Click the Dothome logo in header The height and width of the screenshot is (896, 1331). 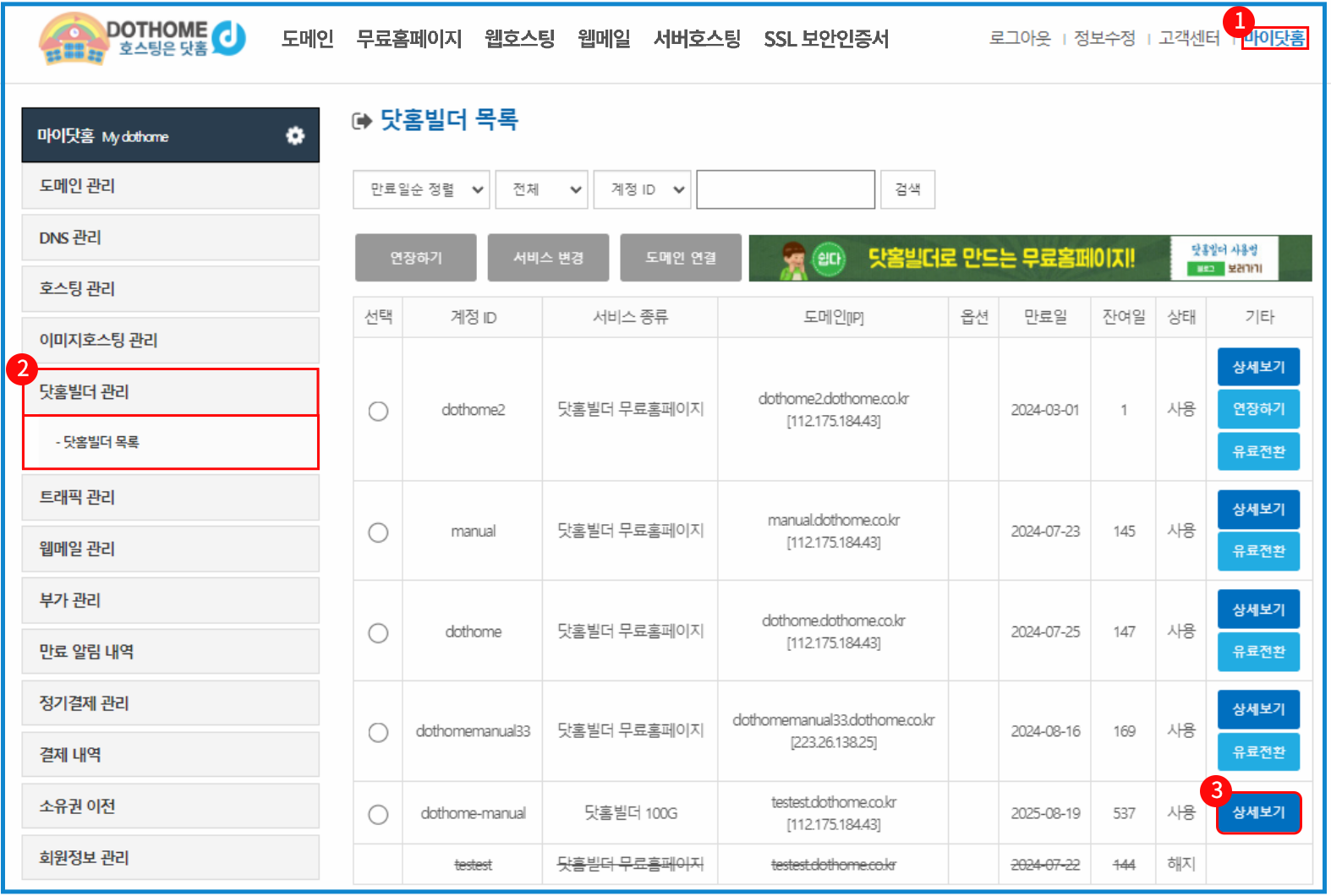tap(142, 39)
